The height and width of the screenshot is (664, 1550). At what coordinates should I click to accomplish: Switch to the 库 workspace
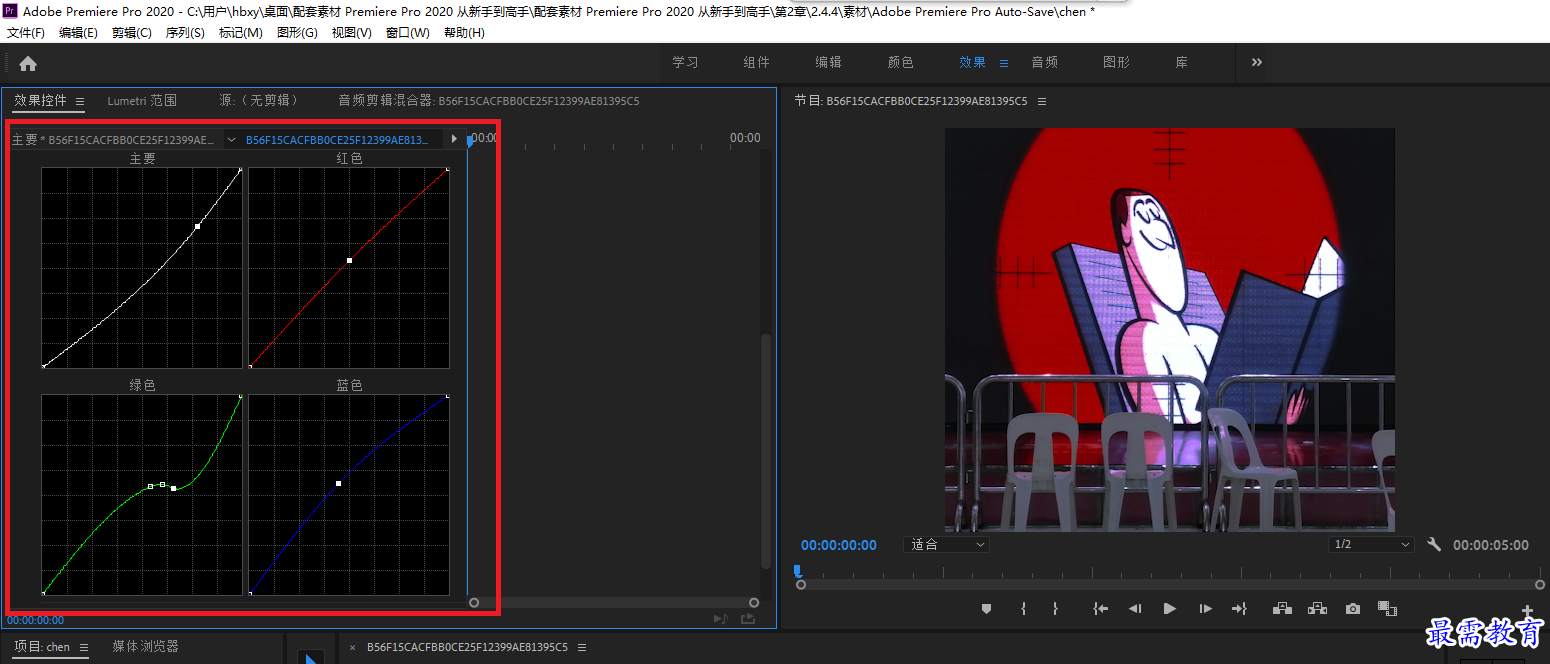(x=1181, y=62)
